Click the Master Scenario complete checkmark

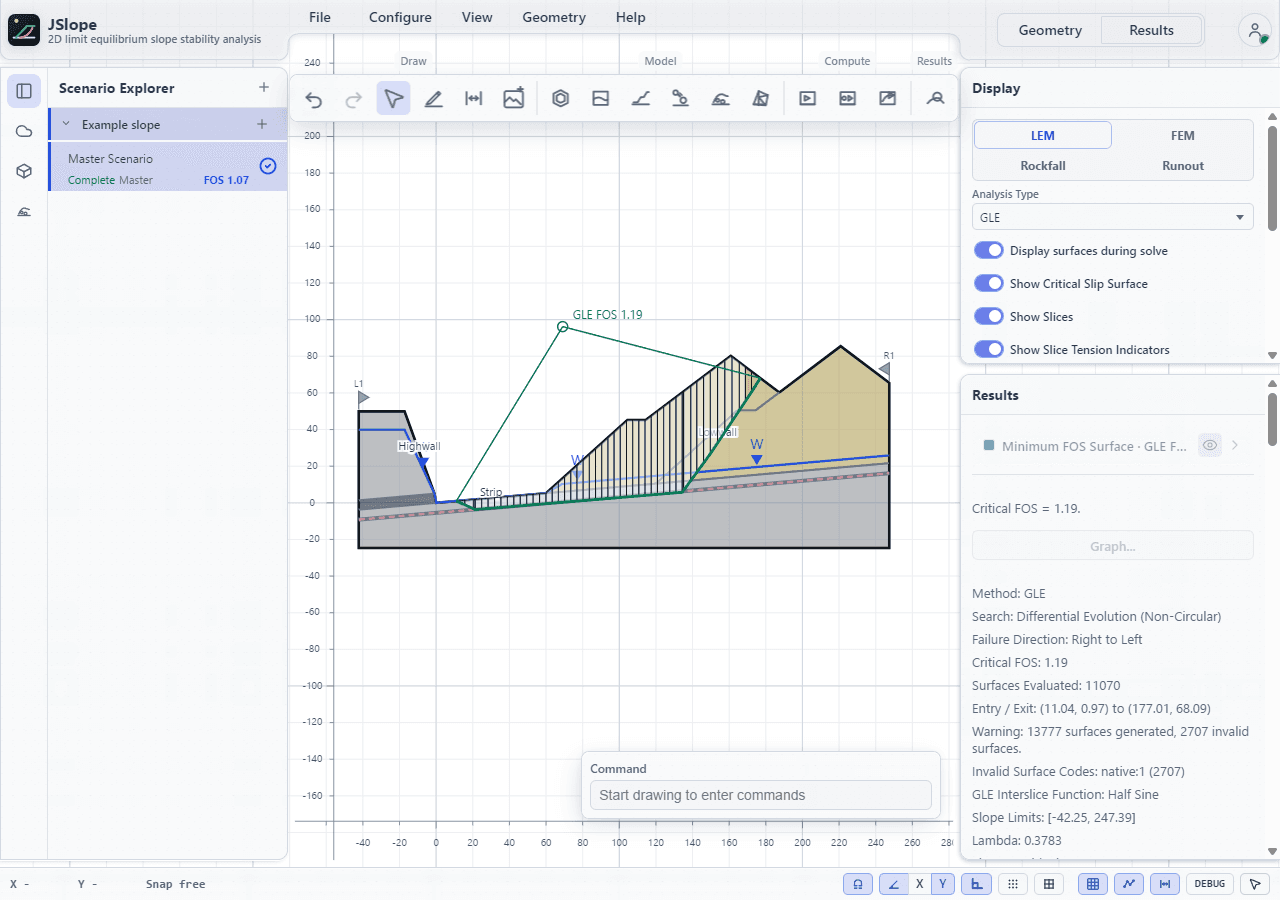267,166
